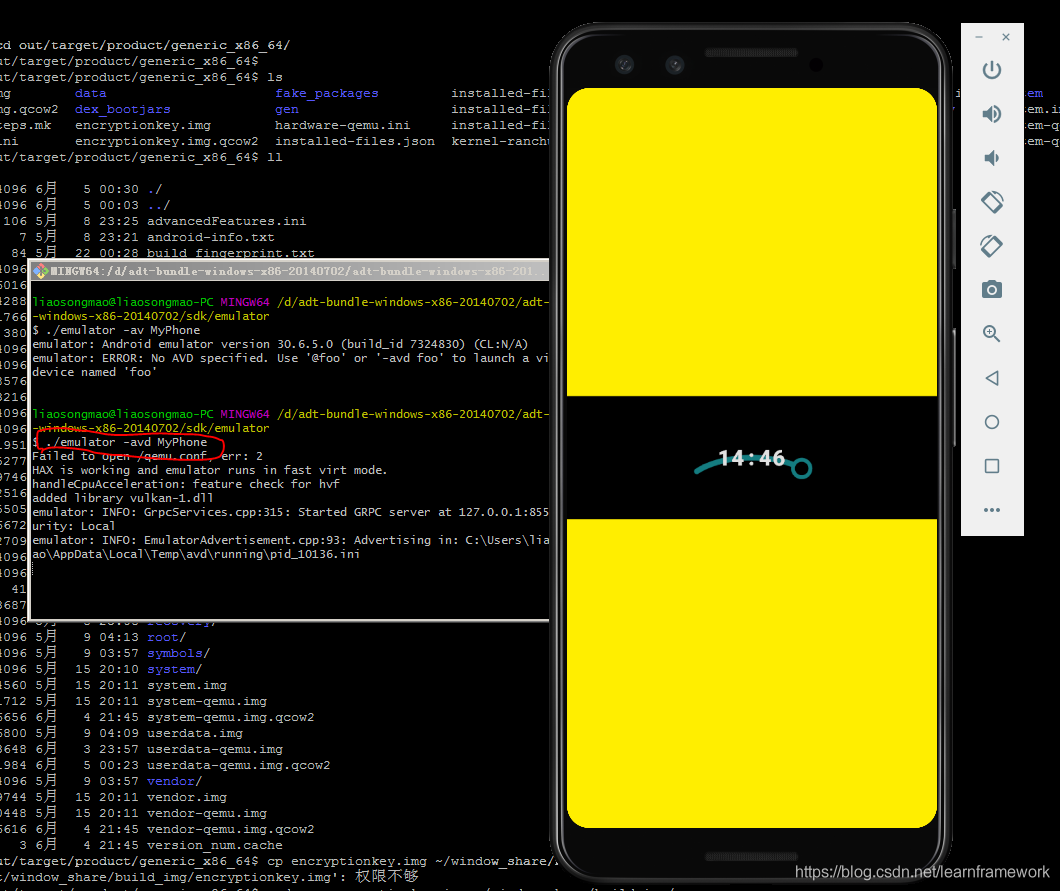The image size is (1060, 891).
Task: Click the MINGW64 window title bar icon
Action: click(x=41, y=271)
